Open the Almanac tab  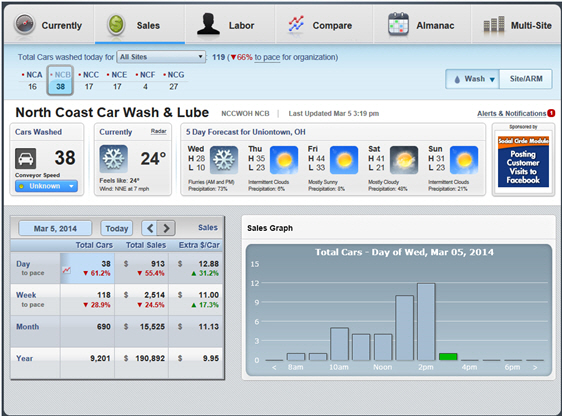point(422,25)
